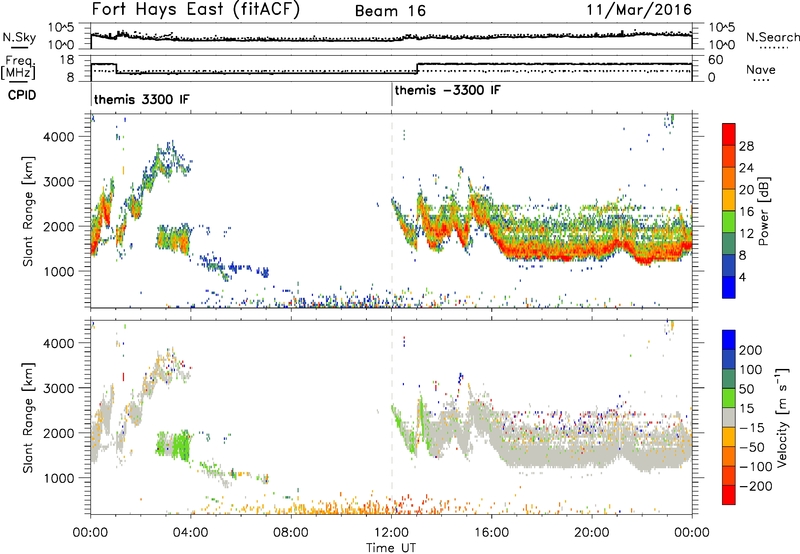Click the date '11/Mar/2016'

639,10
